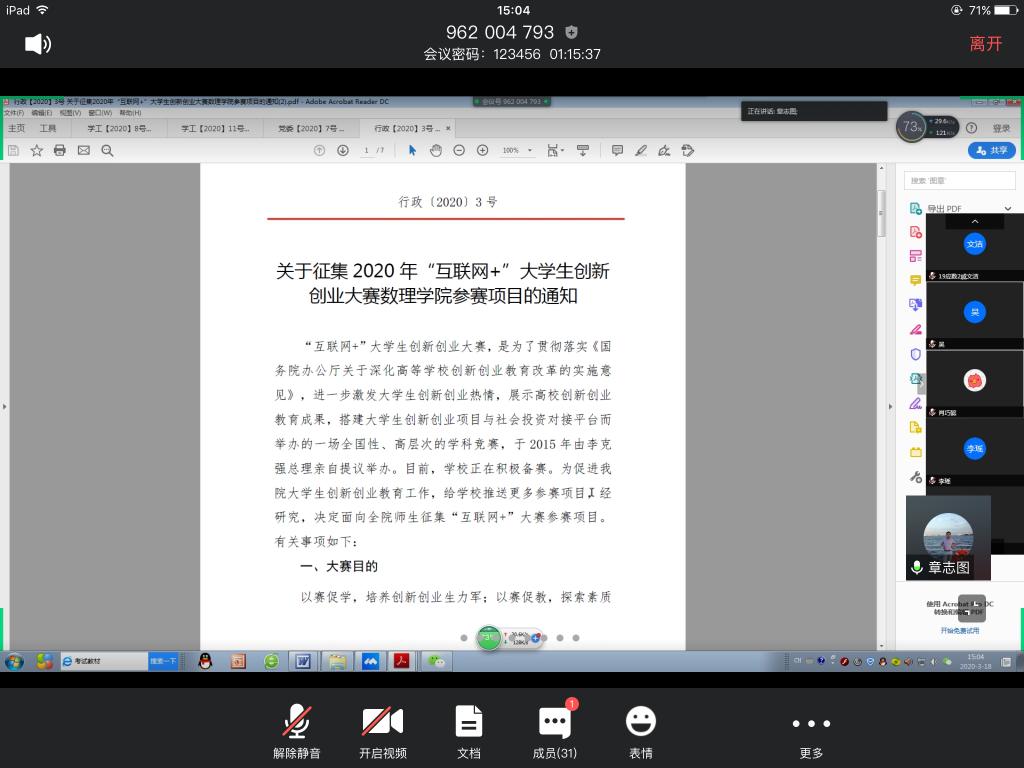The width and height of the screenshot is (1024, 768).
Task: Click the Acrobat print icon
Action: [60, 150]
